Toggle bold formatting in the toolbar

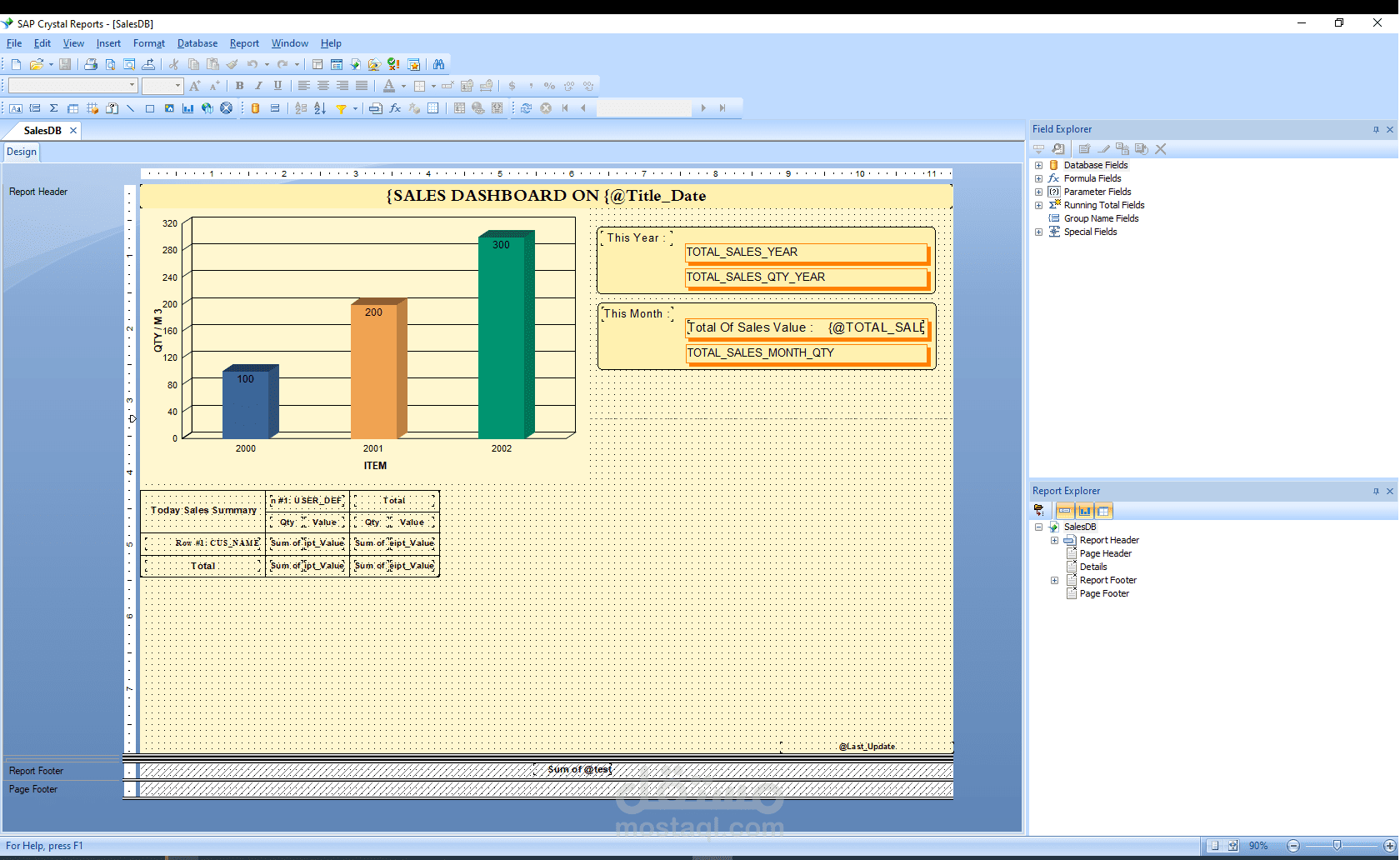click(x=239, y=85)
